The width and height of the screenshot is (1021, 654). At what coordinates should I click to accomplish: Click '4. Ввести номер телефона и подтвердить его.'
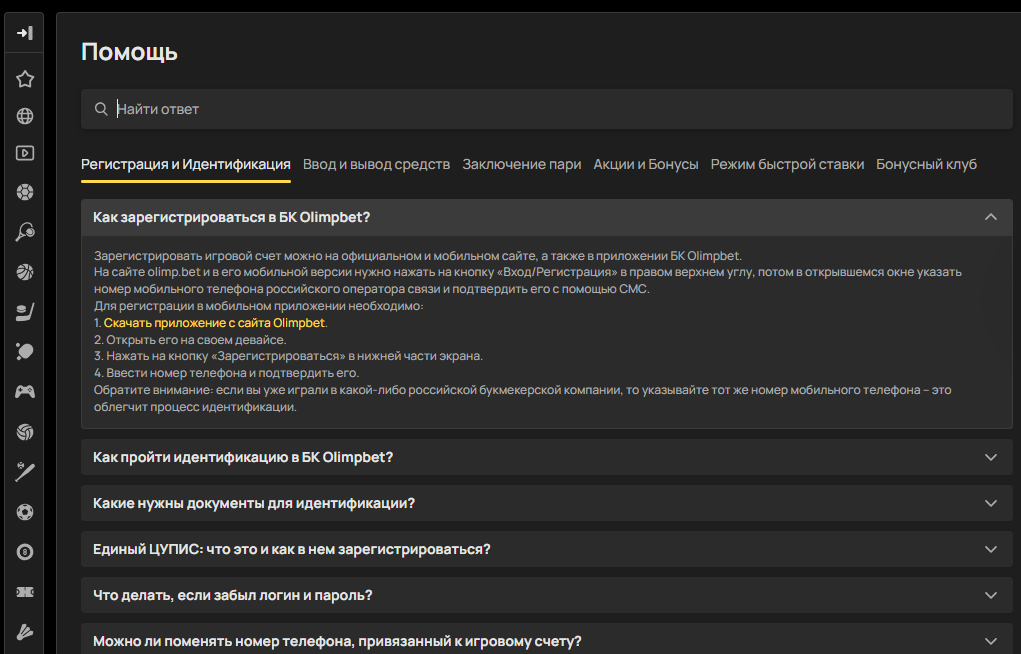click(227, 373)
